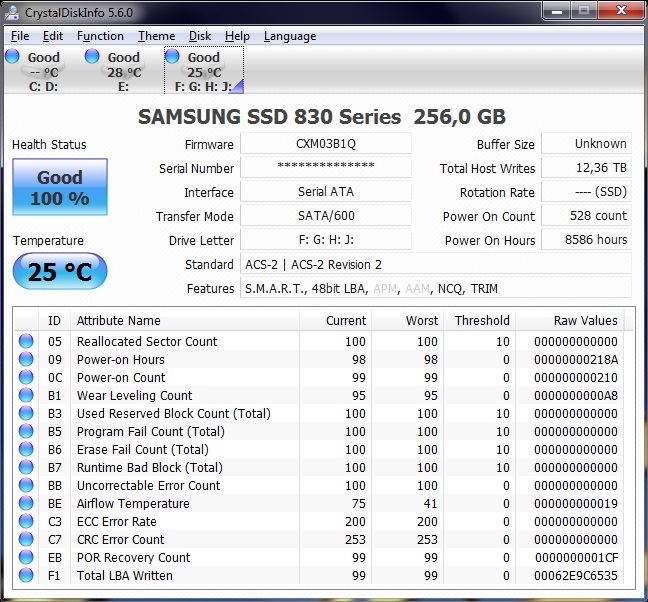
Task: Click the Threshold column header
Action: point(479,320)
